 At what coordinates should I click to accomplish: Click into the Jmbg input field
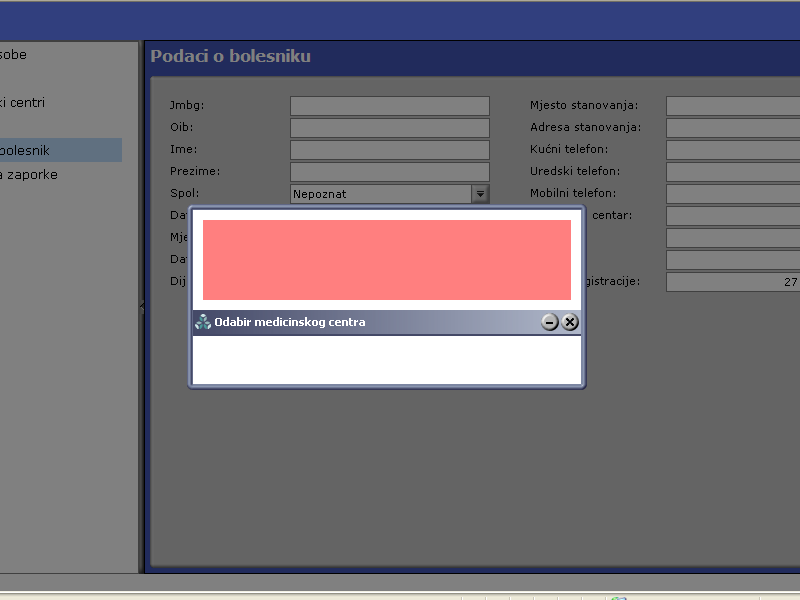[389, 106]
